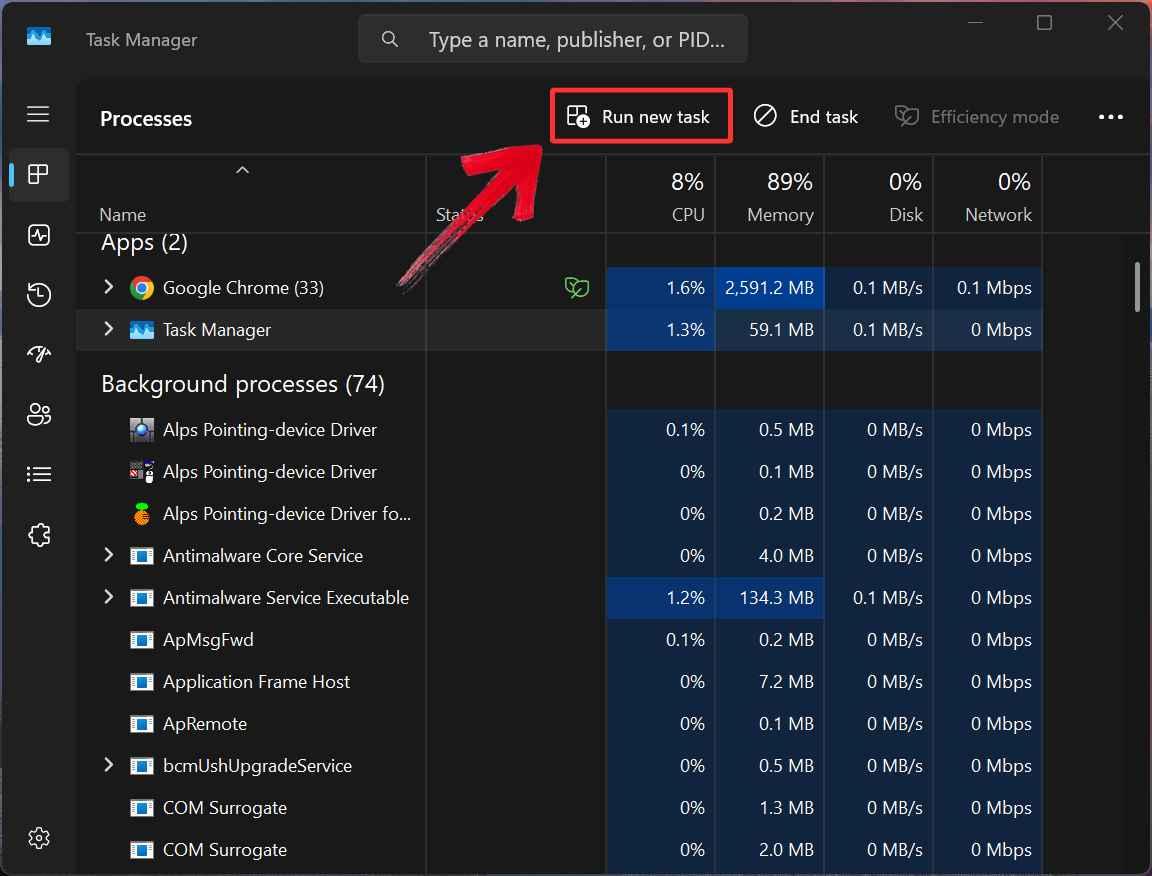Expand the bcmUshUpgradeService entry
This screenshot has width=1152, height=876.
click(x=108, y=765)
